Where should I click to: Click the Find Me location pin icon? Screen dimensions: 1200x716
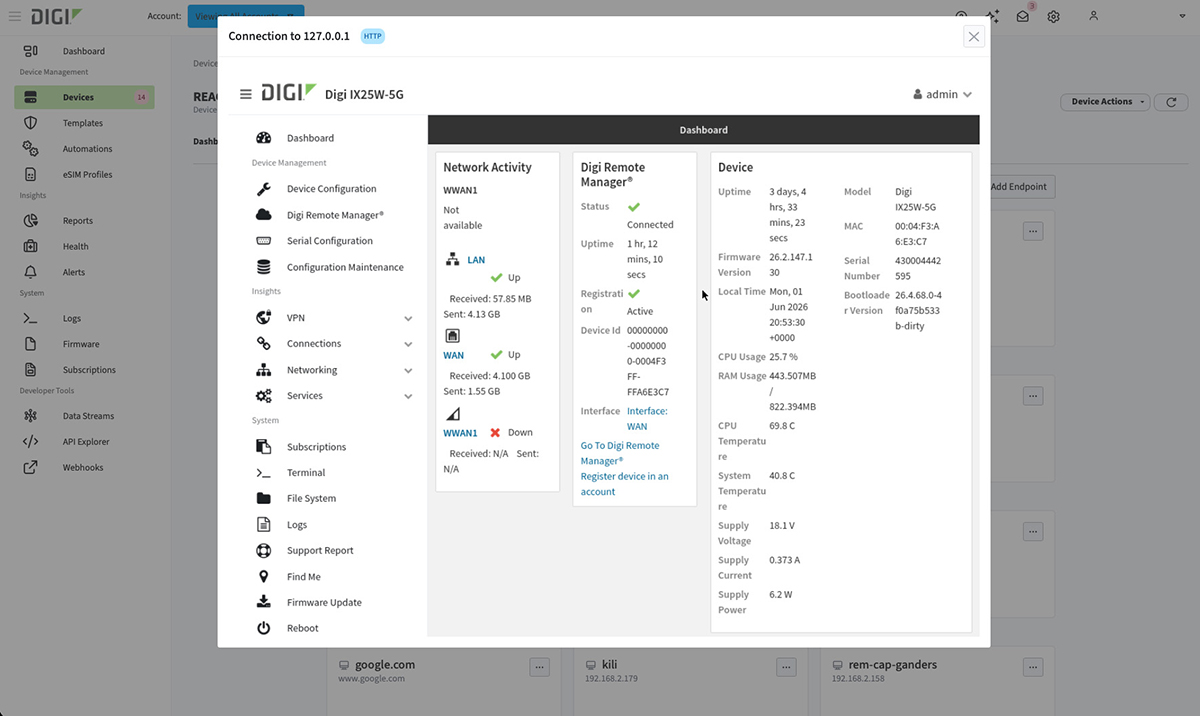[264, 577]
